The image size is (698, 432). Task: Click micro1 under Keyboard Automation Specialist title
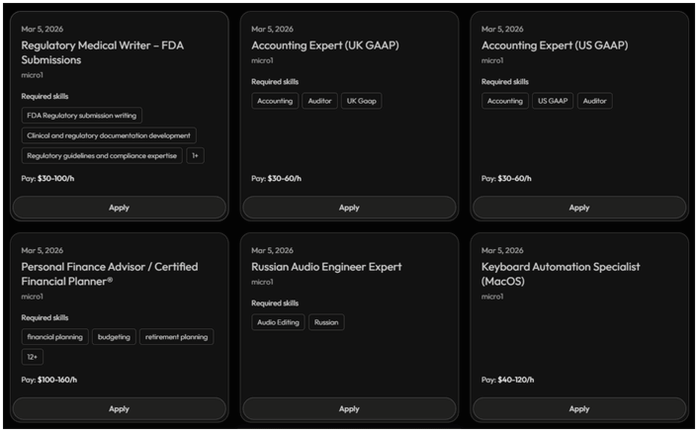[492, 297]
